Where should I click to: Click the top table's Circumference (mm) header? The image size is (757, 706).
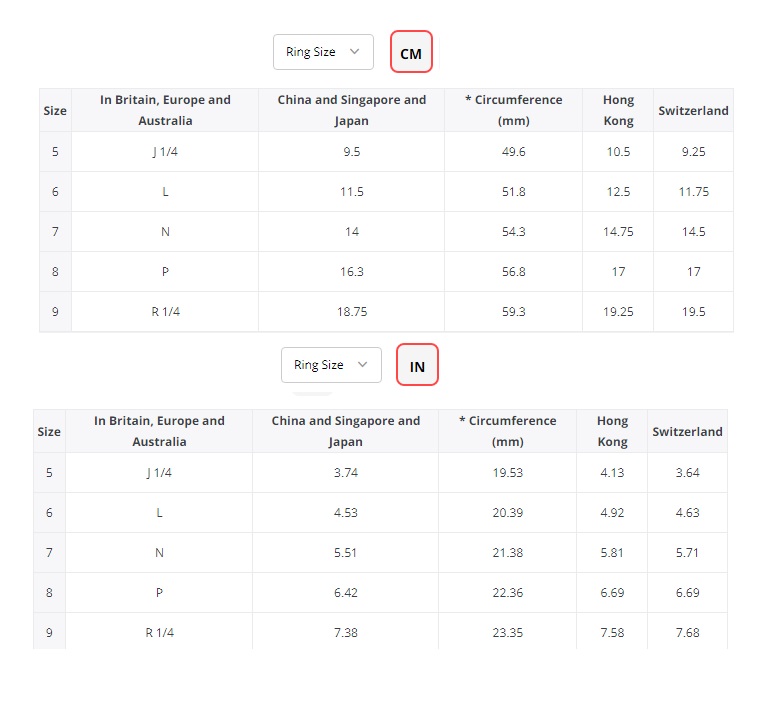coord(513,110)
